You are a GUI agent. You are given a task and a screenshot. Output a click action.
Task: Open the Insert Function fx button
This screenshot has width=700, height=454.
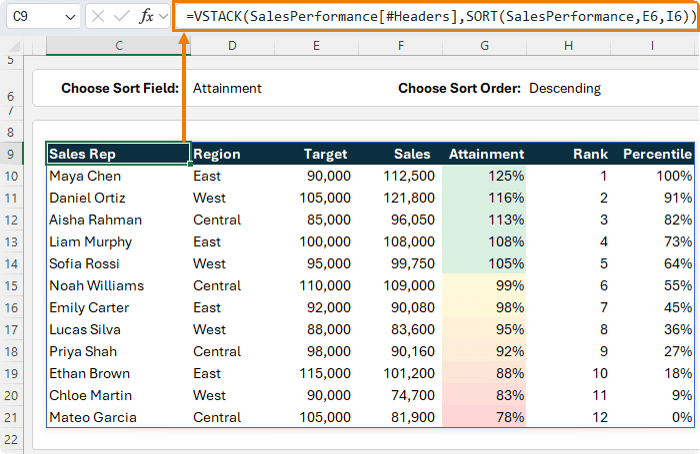click(146, 17)
